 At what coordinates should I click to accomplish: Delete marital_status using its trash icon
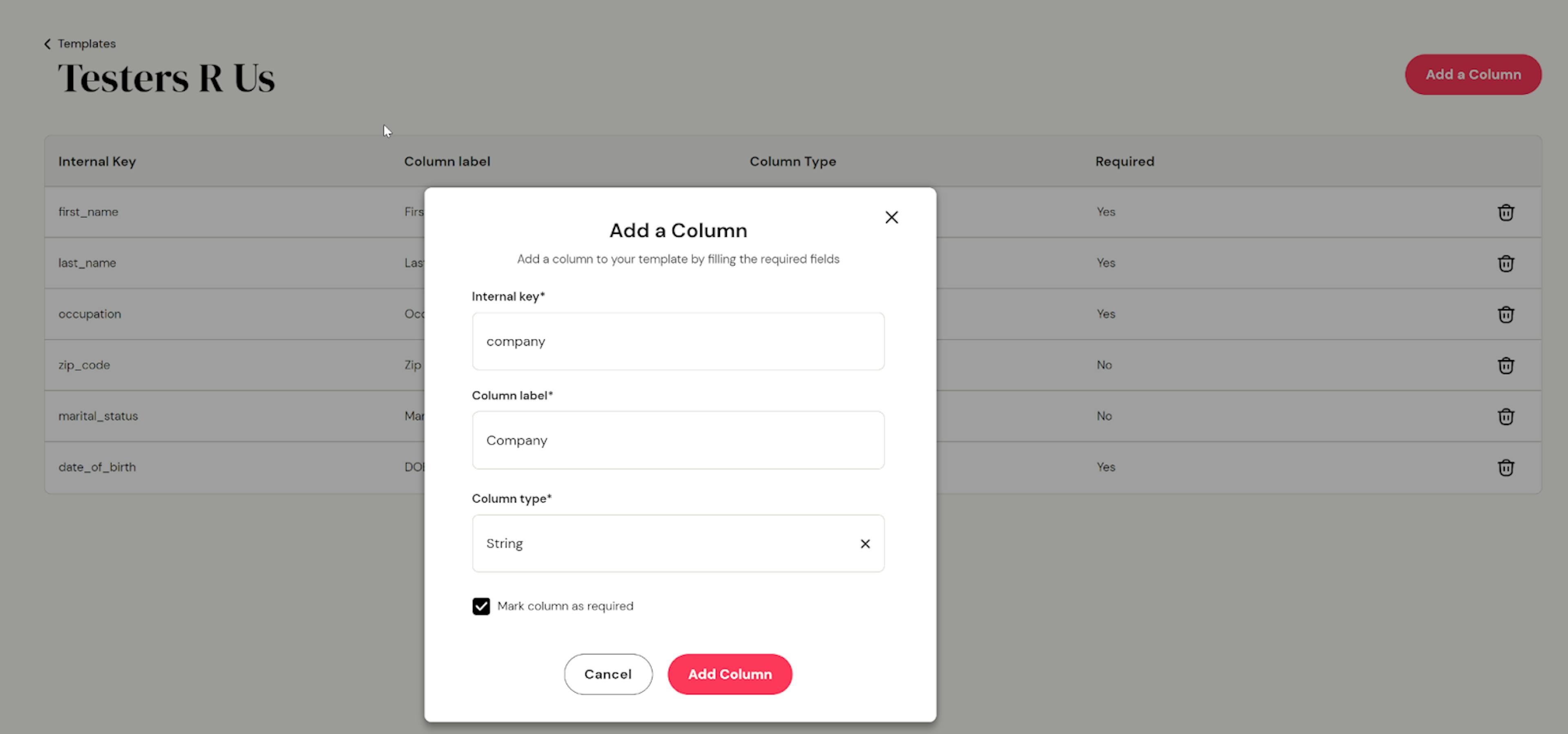click(x=1505, y=417)
